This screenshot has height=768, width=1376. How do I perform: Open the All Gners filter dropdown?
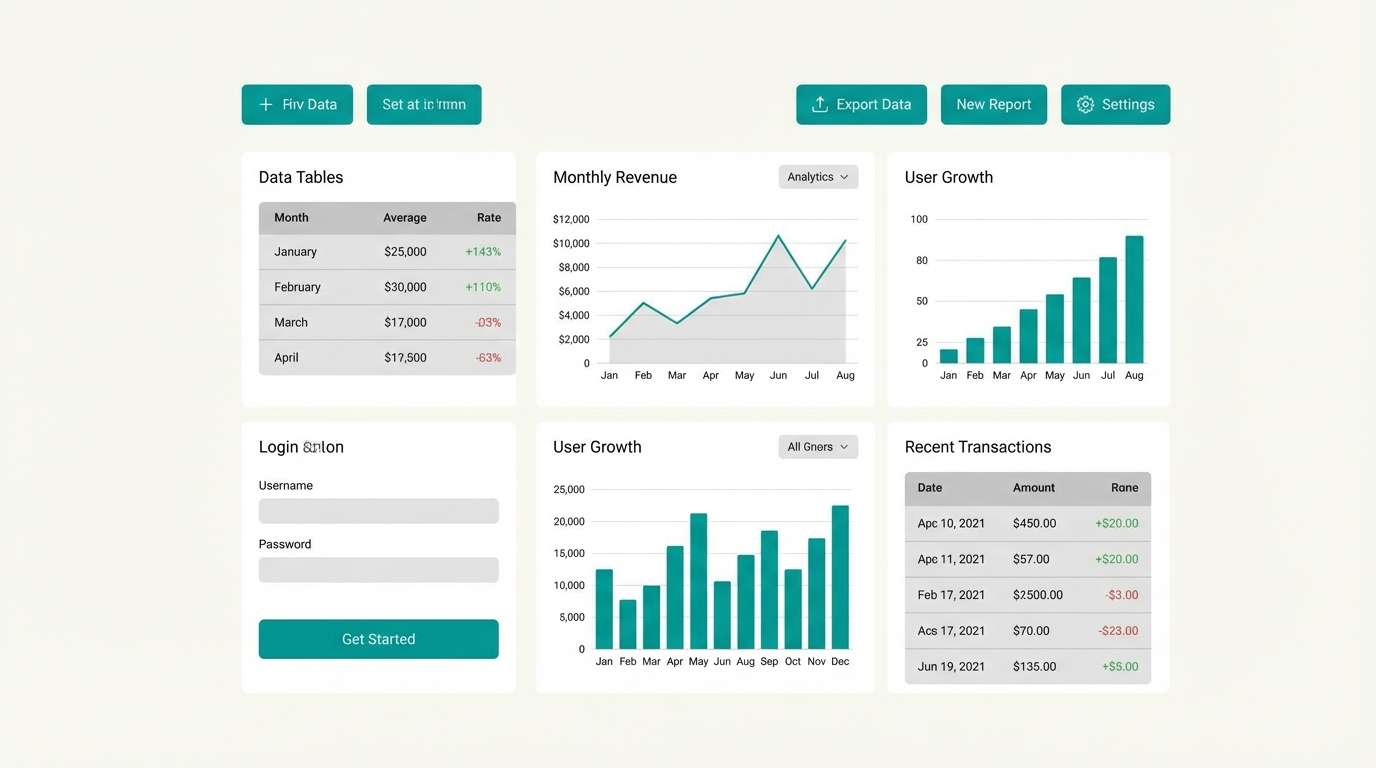point(818,447)
